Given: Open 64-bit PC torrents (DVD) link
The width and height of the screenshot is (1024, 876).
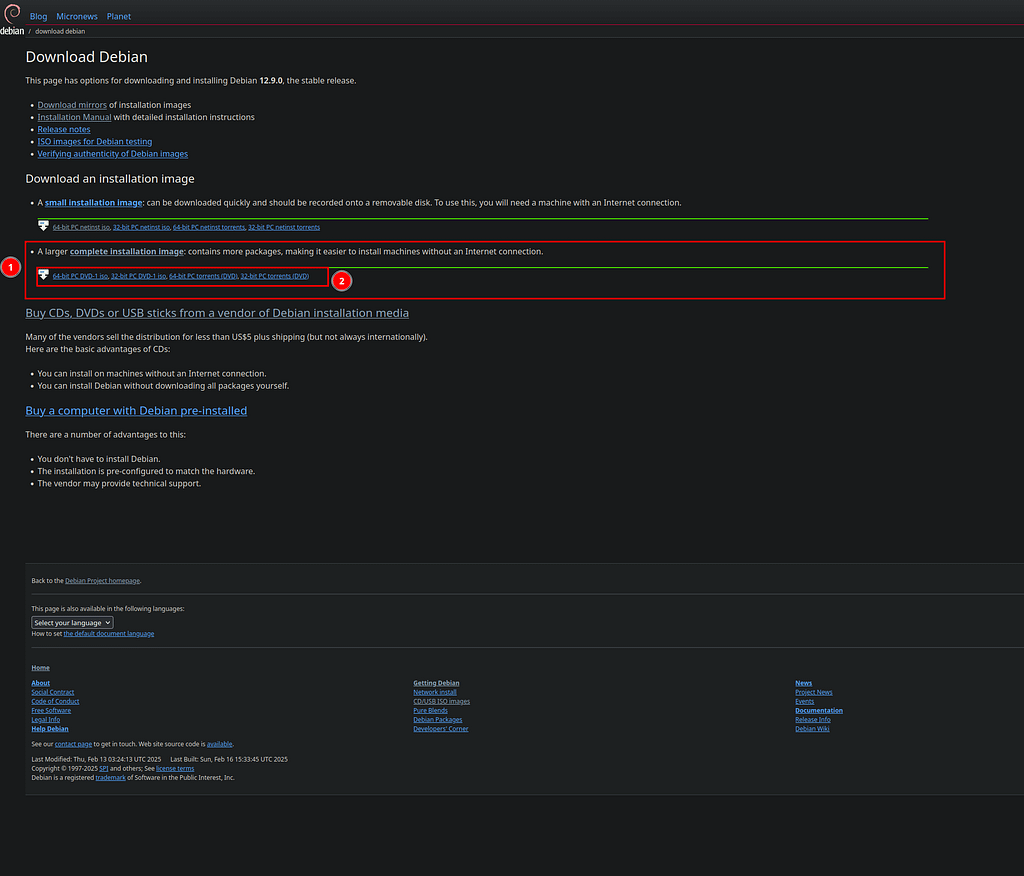Looking at the screenshot, I should (x=203, y=276).
